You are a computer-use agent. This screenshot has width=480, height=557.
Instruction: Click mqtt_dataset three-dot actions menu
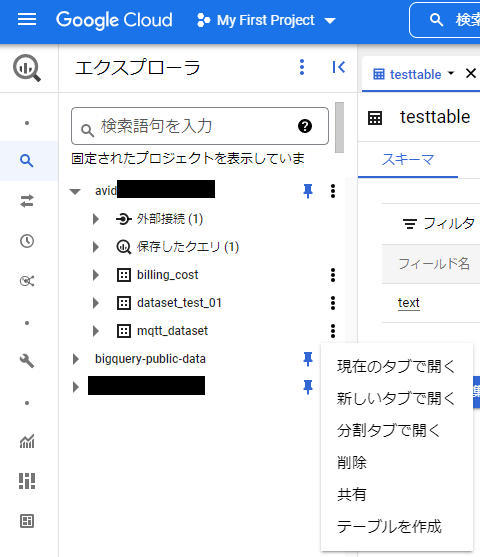(333, 331)
